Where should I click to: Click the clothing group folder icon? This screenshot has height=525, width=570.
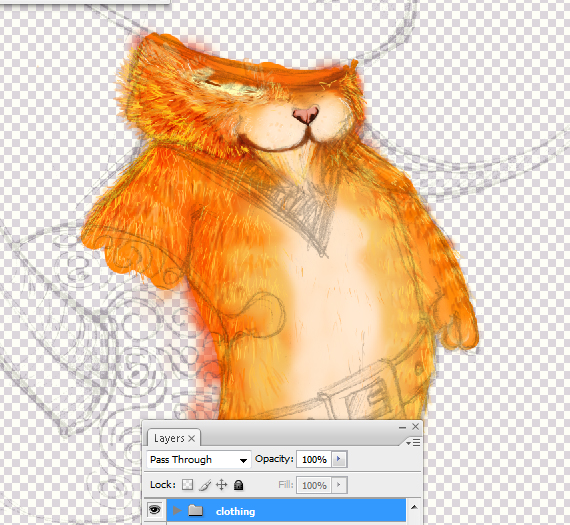(196, 510)
